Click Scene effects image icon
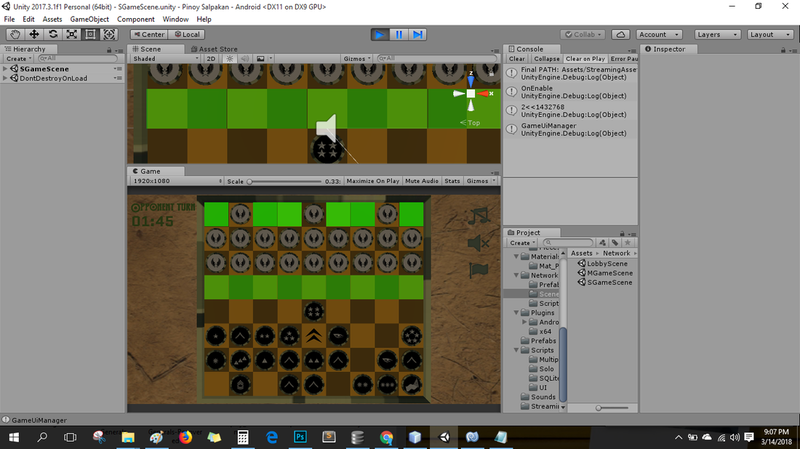This screenshot has width=800, height=449. coord(261,59)
